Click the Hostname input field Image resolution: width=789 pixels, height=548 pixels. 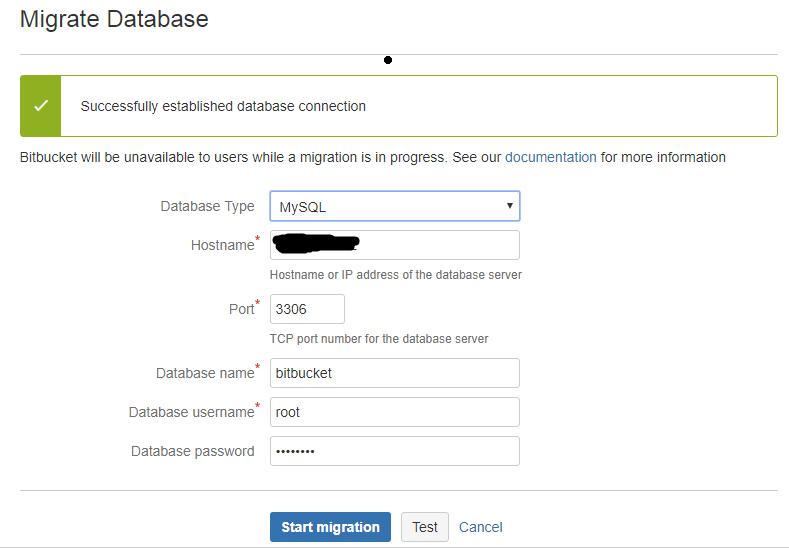point(394,245)
